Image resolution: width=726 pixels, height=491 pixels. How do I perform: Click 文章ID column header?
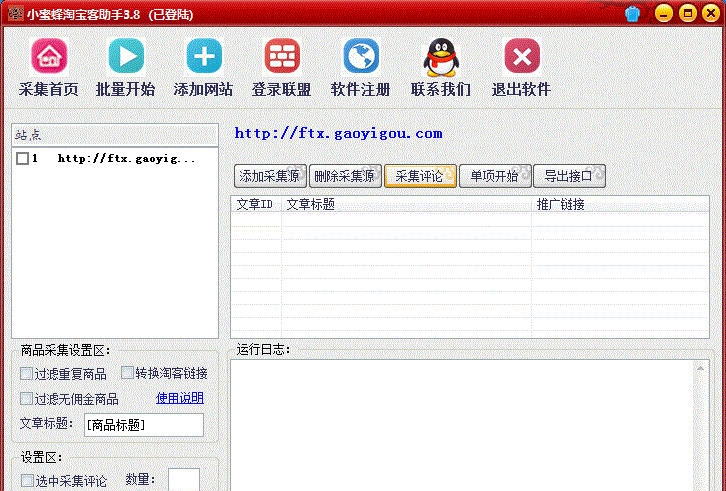(256, 204)
